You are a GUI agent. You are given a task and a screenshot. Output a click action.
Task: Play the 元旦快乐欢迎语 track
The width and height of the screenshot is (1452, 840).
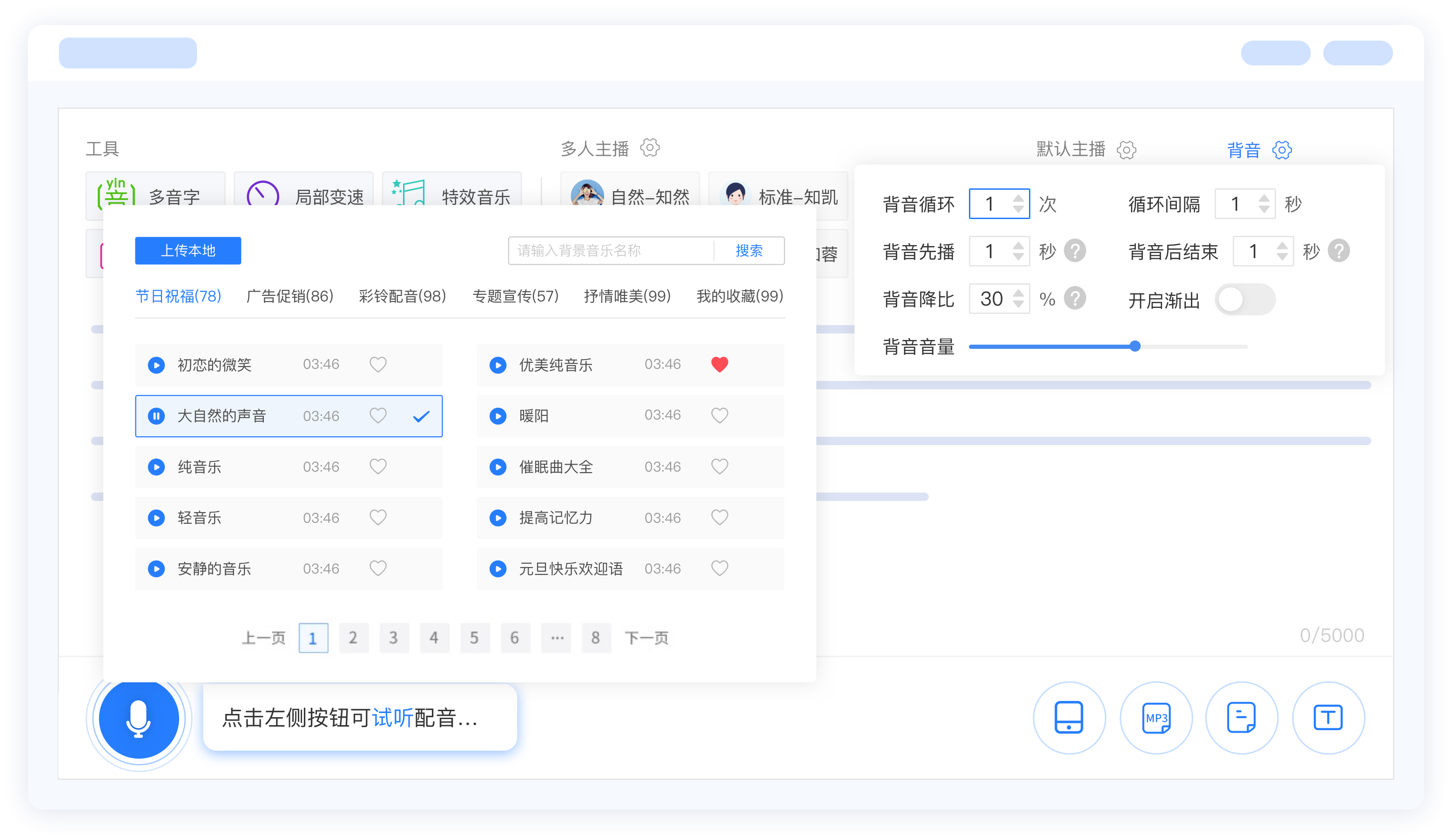(498, 569)
